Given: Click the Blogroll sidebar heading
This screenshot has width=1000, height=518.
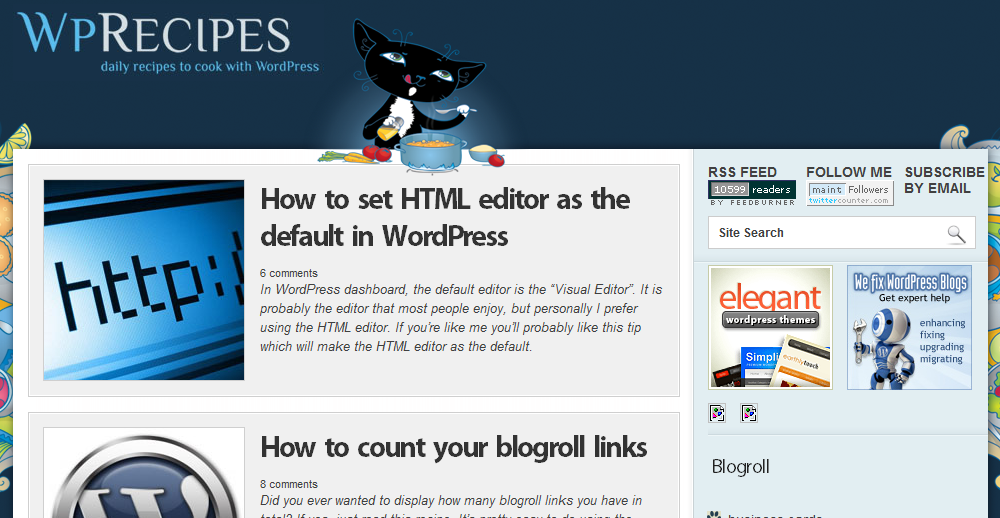Looking at the screenshot, I should (740, 466).
